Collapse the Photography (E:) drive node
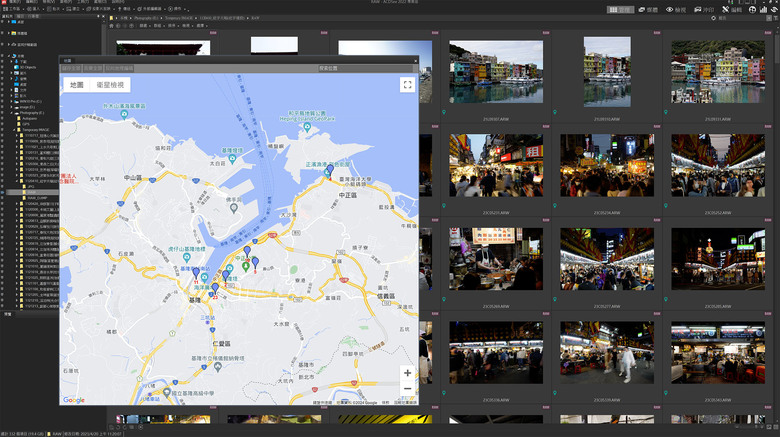The height and width of the screenshot is (437, 780). point(12,113)
